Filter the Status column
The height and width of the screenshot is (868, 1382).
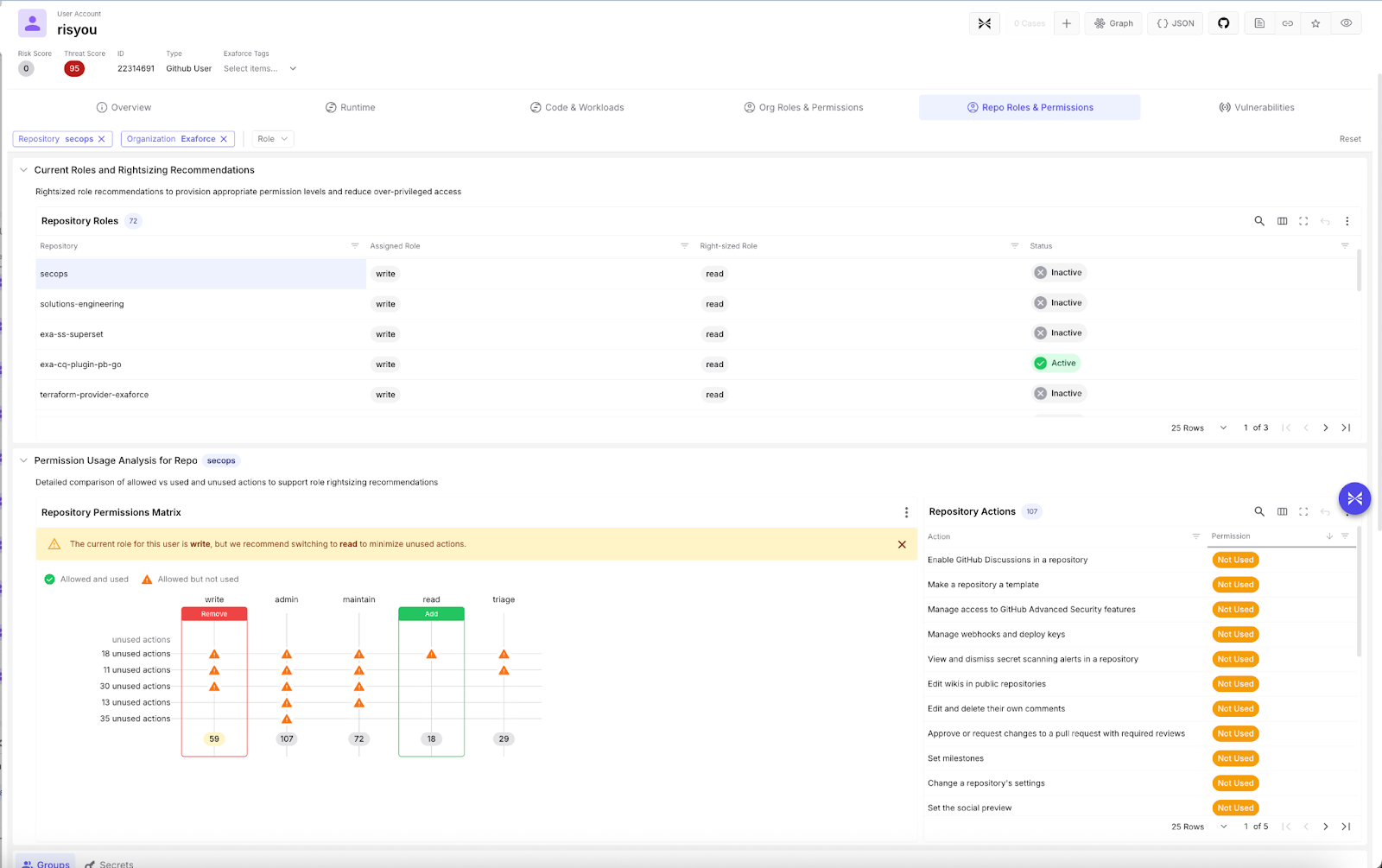(1345, 246)
